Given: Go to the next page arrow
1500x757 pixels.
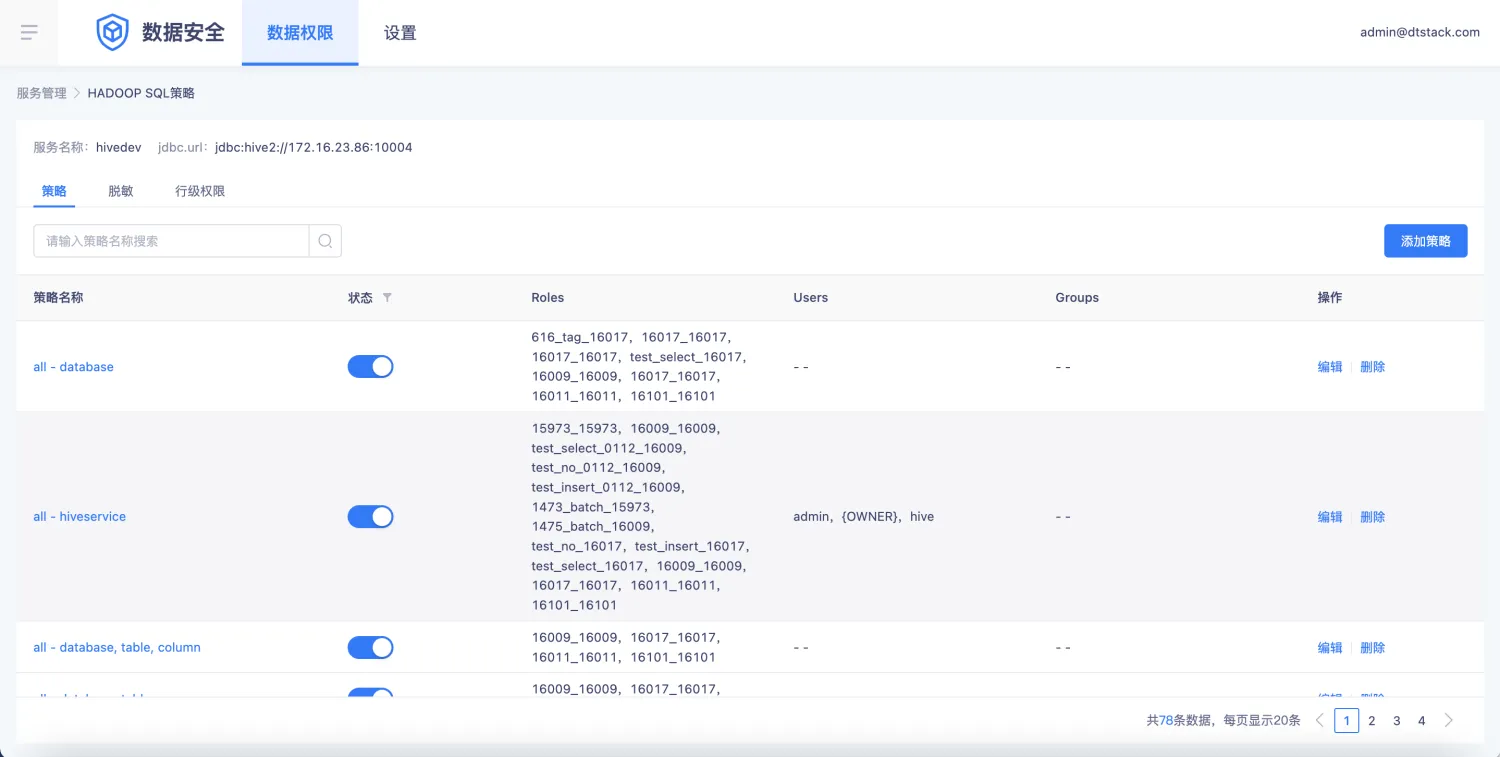Looking at the screenshot, I should [x=1449, y=720].
